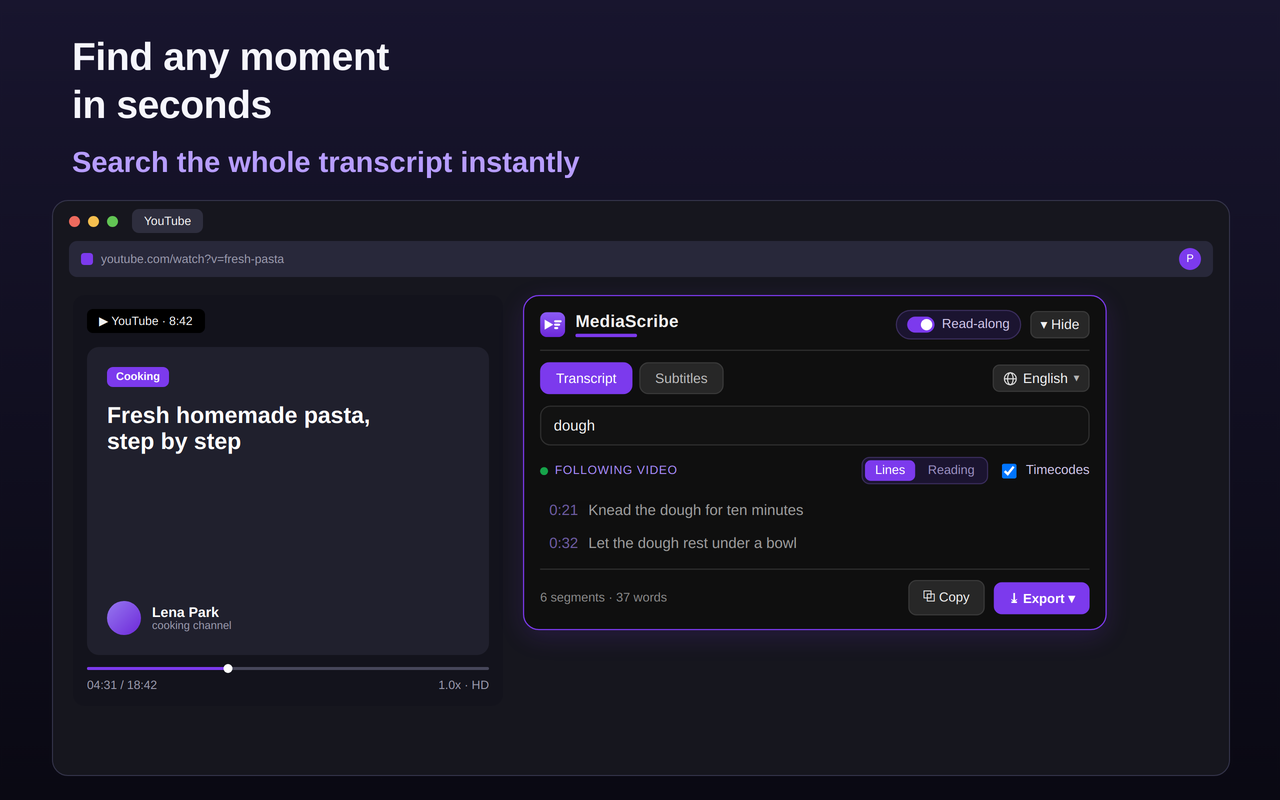This screenshot has height=800, width=1280.
Task: Jump to timecode 0:32
Action: (563, 543)
